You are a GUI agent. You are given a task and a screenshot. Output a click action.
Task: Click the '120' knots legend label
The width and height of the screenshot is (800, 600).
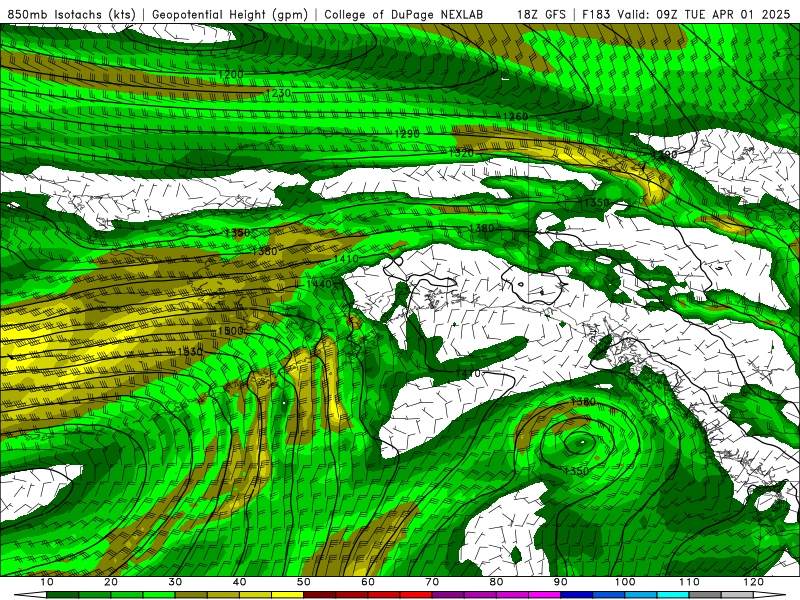click(753, 582)
